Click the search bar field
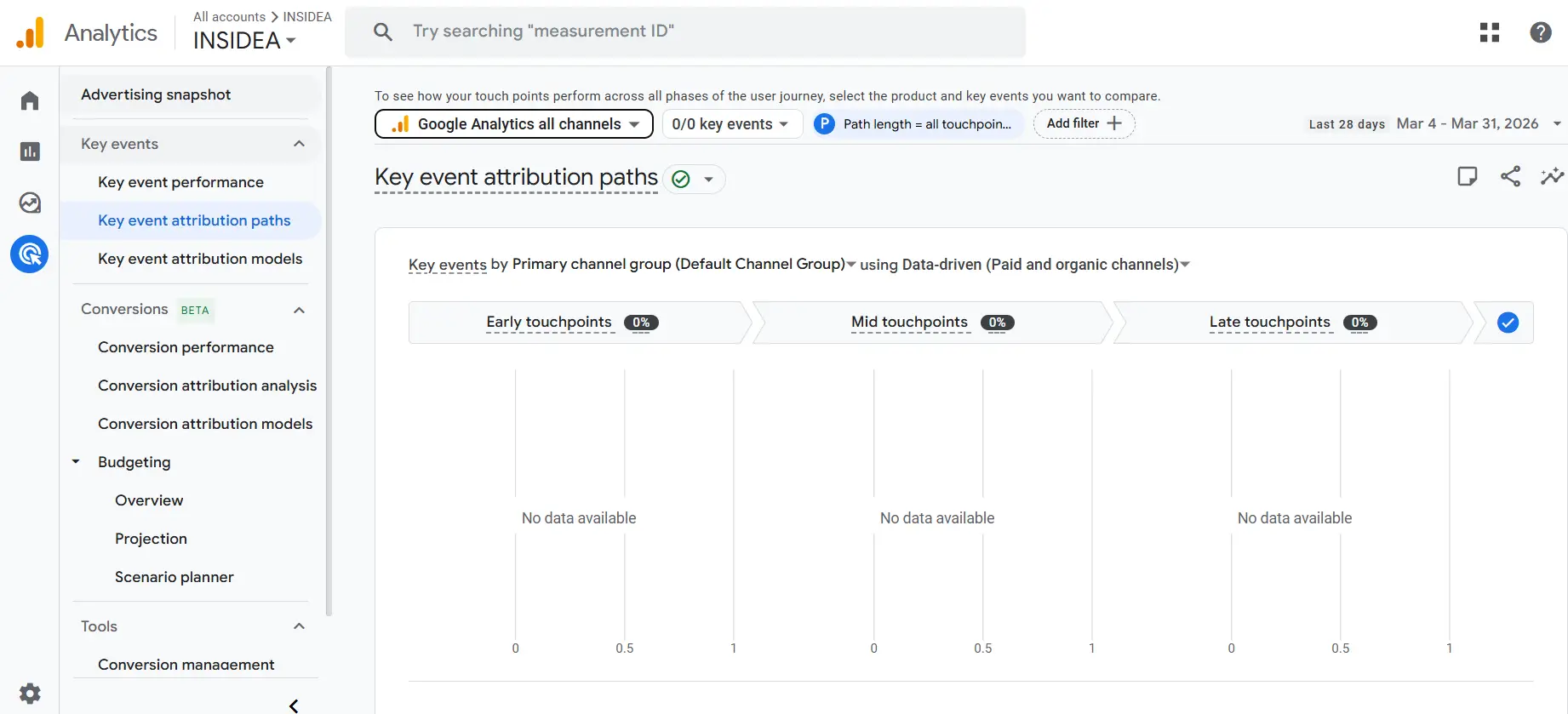This screenshot has height=714, width=1568. click(685, 31)
